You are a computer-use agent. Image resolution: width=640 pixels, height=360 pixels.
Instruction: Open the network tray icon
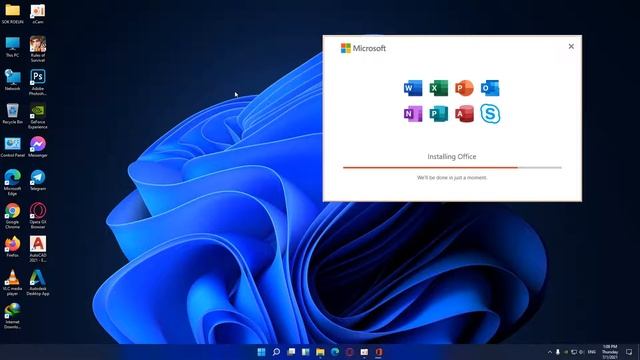[574, 352]
